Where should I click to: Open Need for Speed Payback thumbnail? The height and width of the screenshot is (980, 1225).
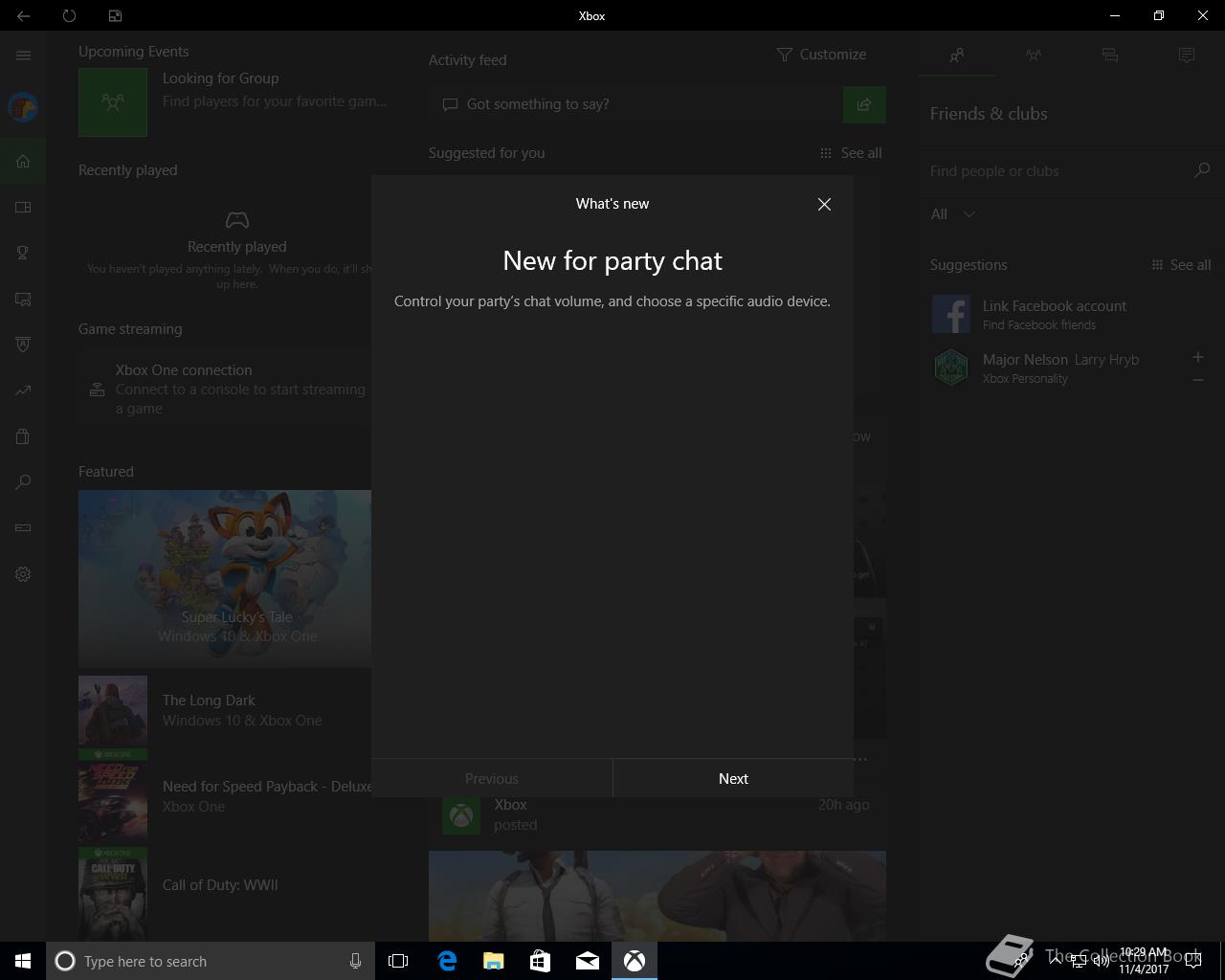(113, 797)
